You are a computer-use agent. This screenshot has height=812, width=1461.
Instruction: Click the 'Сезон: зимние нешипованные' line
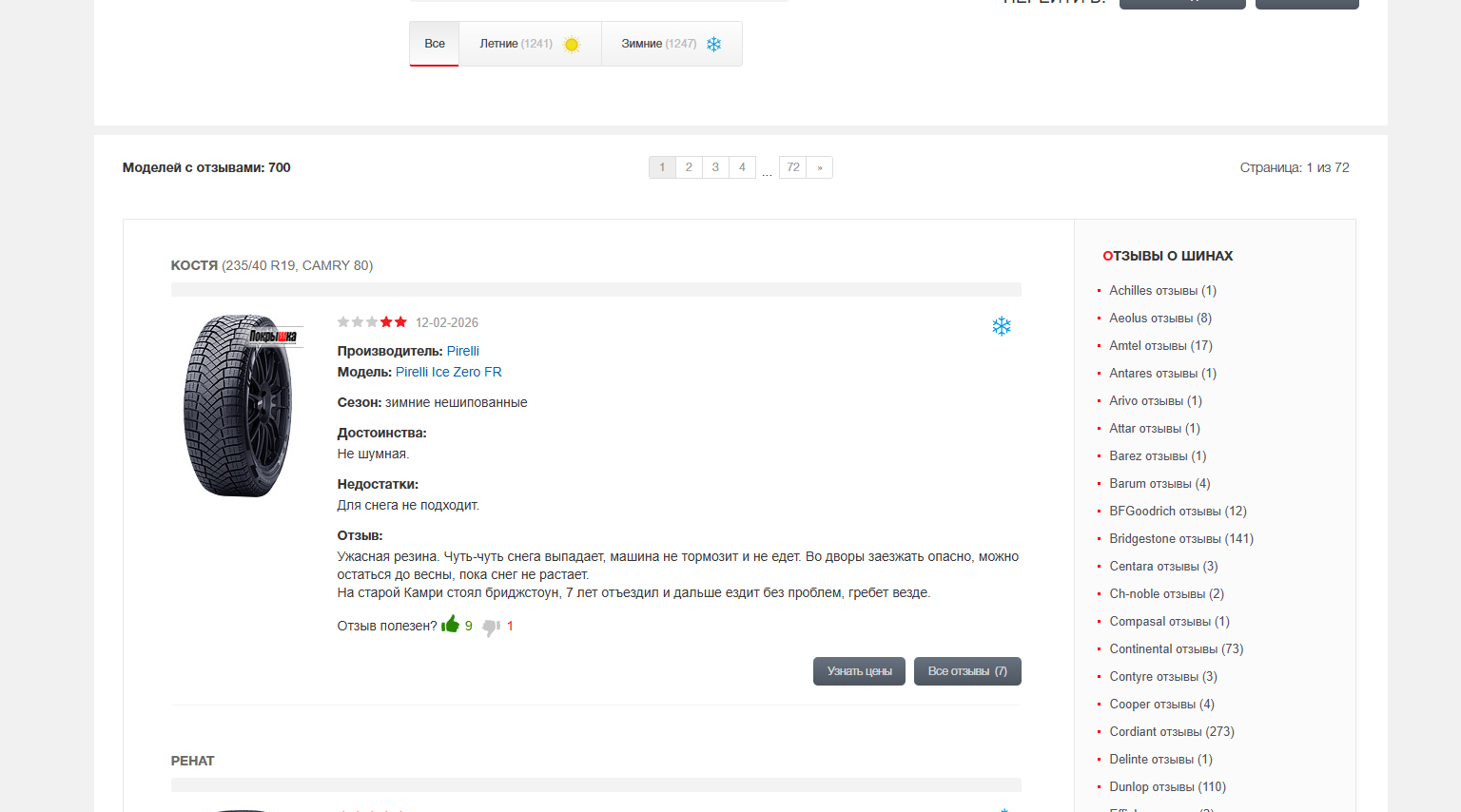point(433,402)
